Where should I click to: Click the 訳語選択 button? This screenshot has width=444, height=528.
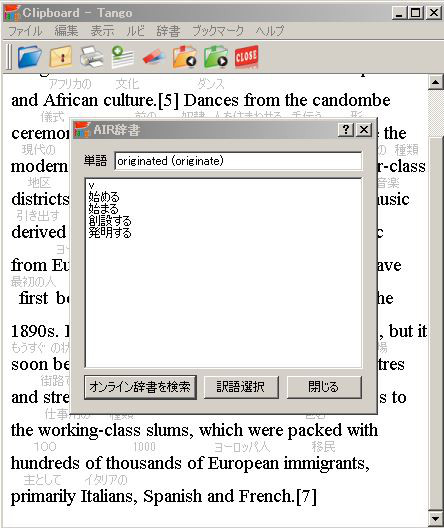point(241,387)
